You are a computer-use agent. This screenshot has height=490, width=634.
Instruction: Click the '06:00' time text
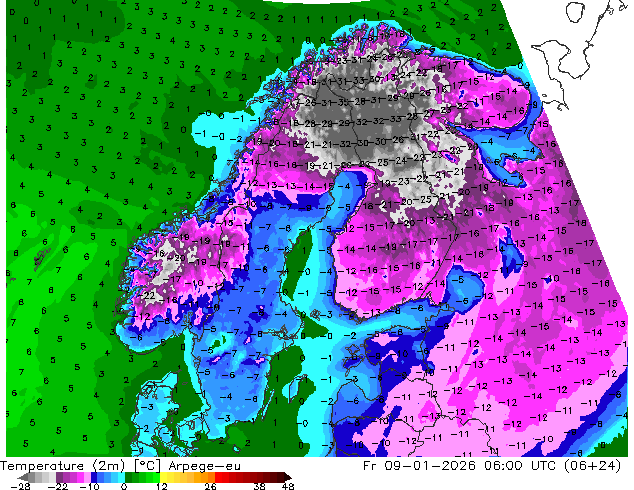point(504,466)
